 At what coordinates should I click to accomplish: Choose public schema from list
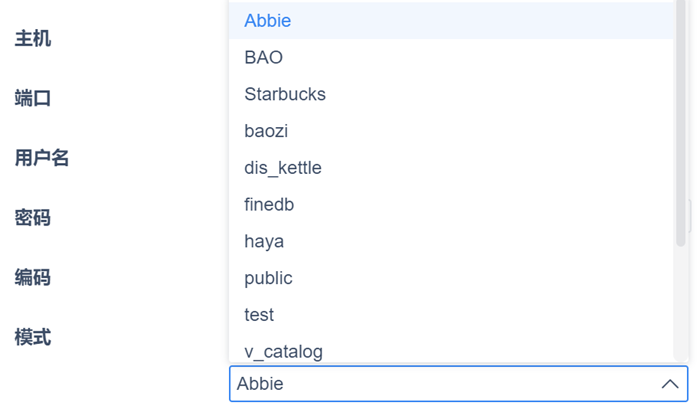[268, 278]
